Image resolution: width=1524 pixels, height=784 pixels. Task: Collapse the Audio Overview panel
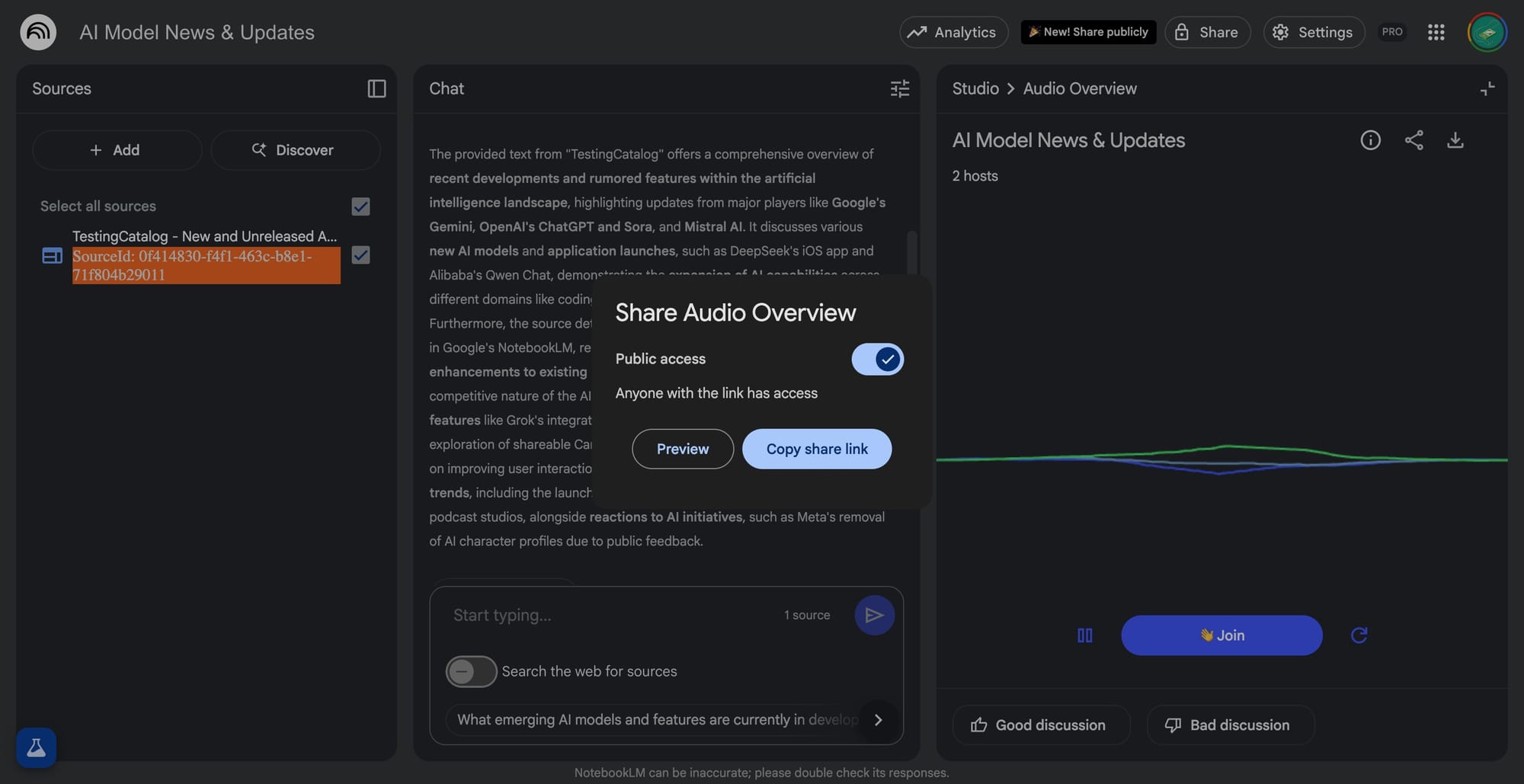tap(1487, 88)
